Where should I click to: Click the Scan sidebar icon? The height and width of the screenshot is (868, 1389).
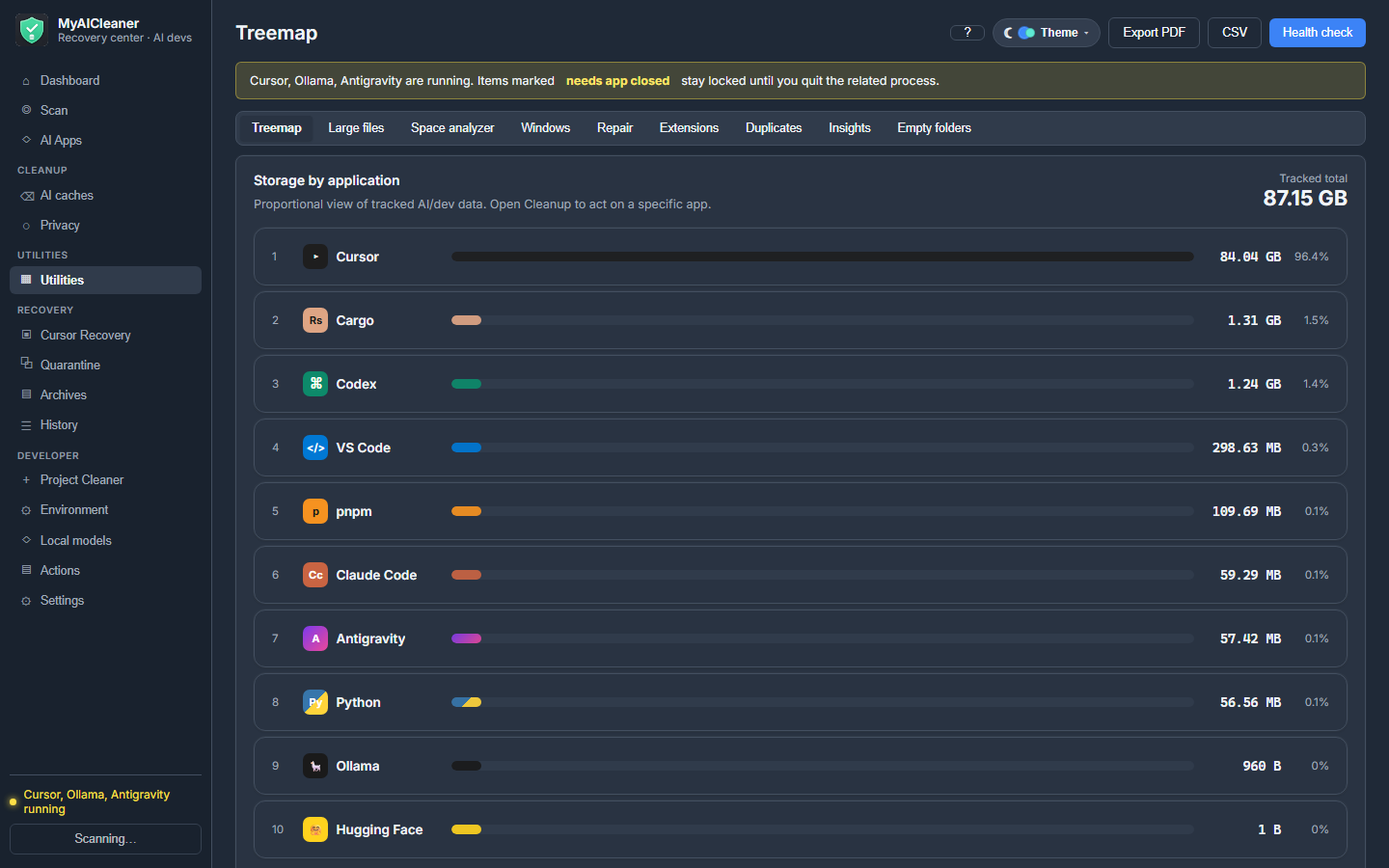click(x=26, y=110)
